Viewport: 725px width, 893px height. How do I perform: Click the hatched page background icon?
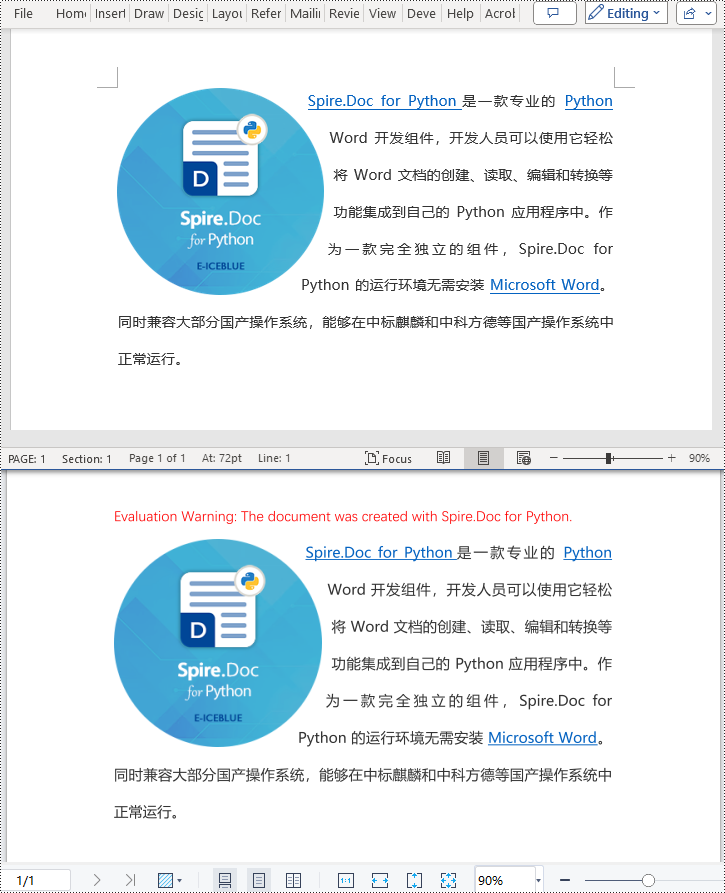coord(165,880)
